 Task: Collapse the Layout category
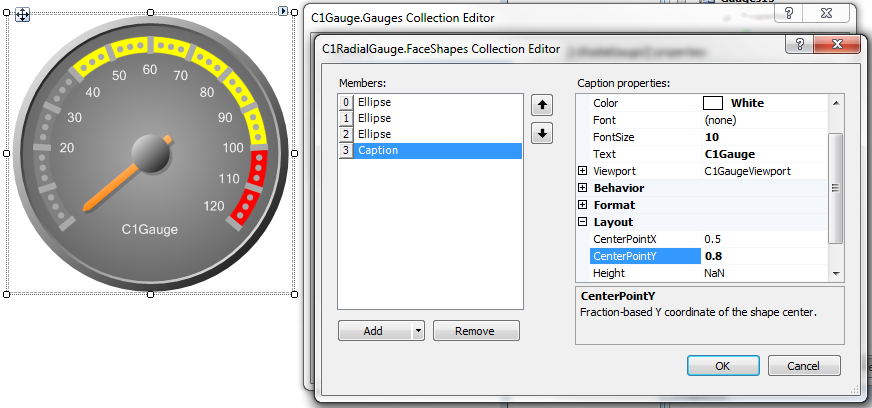[x=583, y=222]
